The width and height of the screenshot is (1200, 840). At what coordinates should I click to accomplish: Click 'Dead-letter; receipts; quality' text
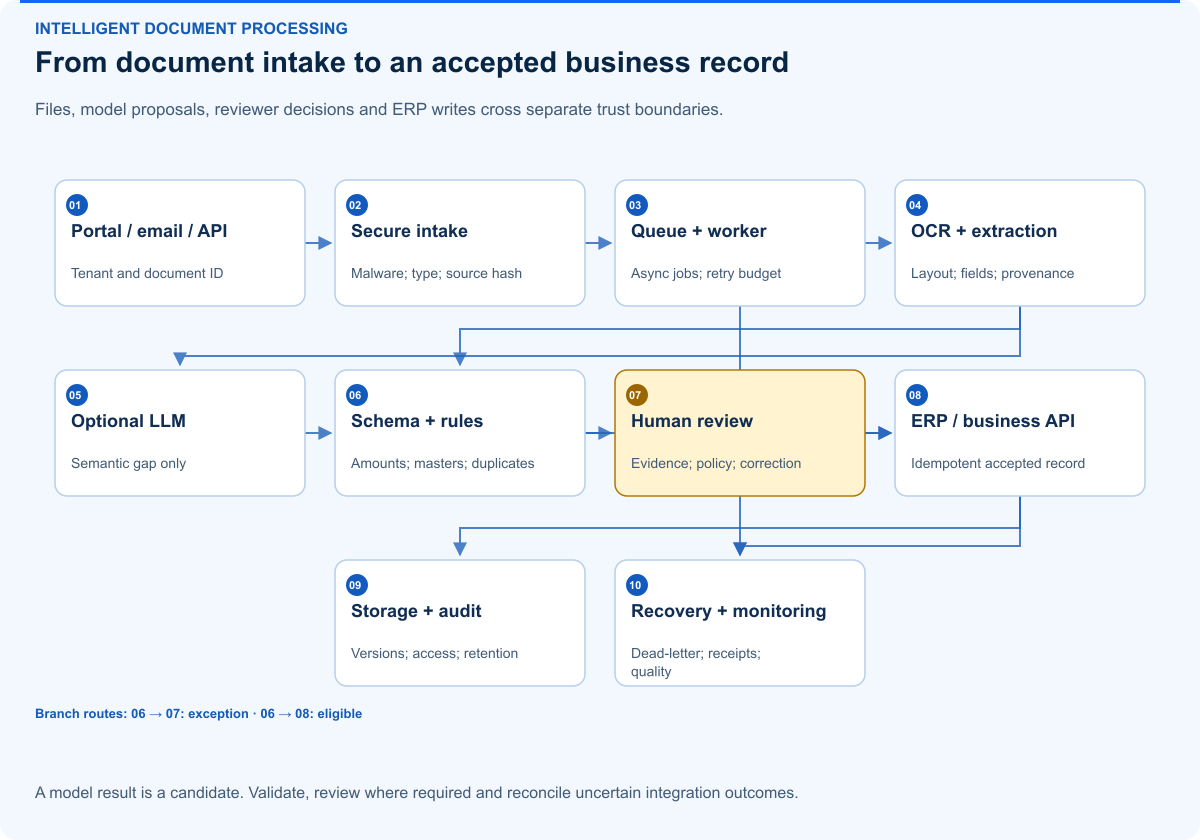coord(696,662)
